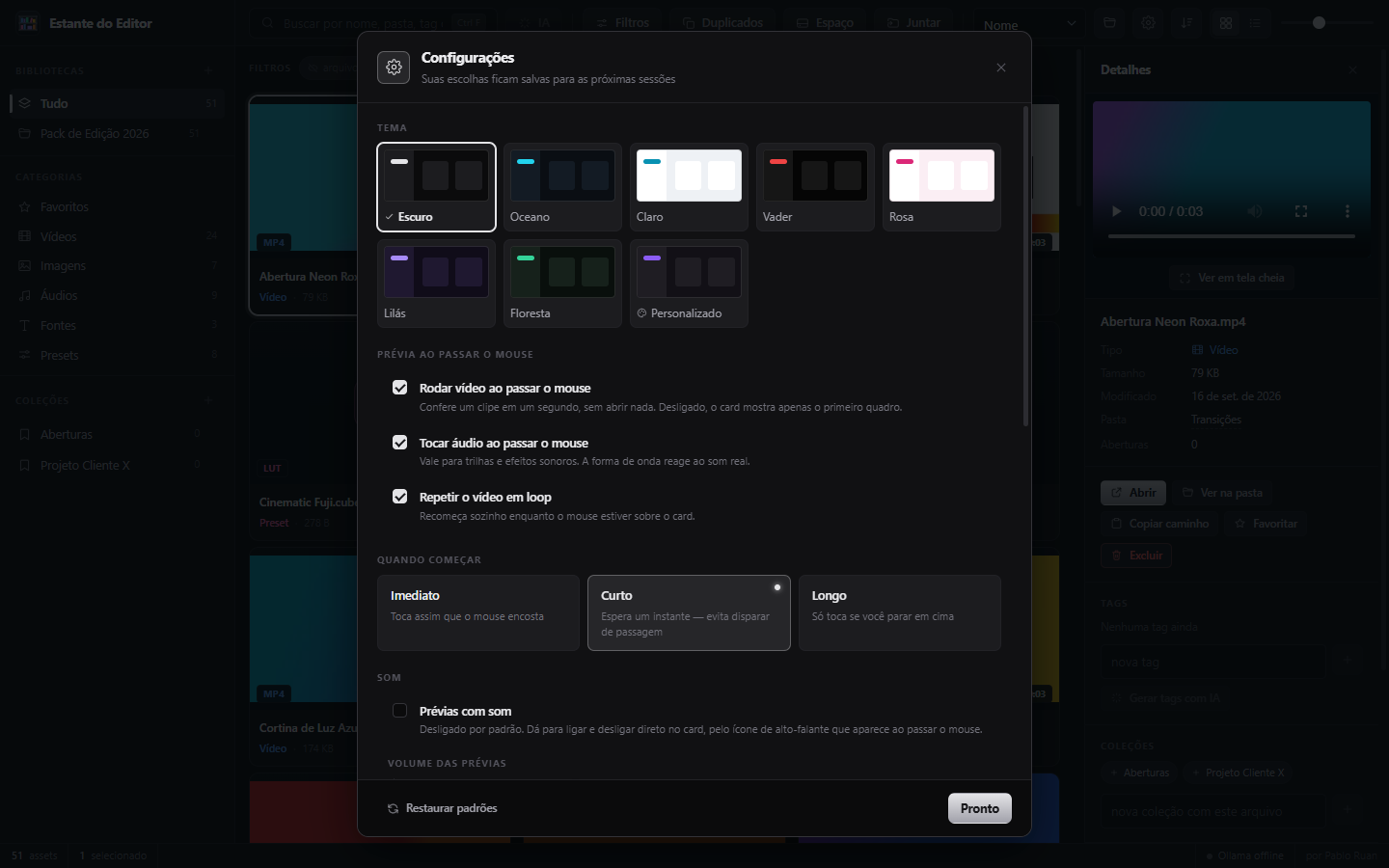Viewport: 1389px width, 868px height.
Task: Confirm settings with the Pronto button
Action: click(x=980, y=808)
